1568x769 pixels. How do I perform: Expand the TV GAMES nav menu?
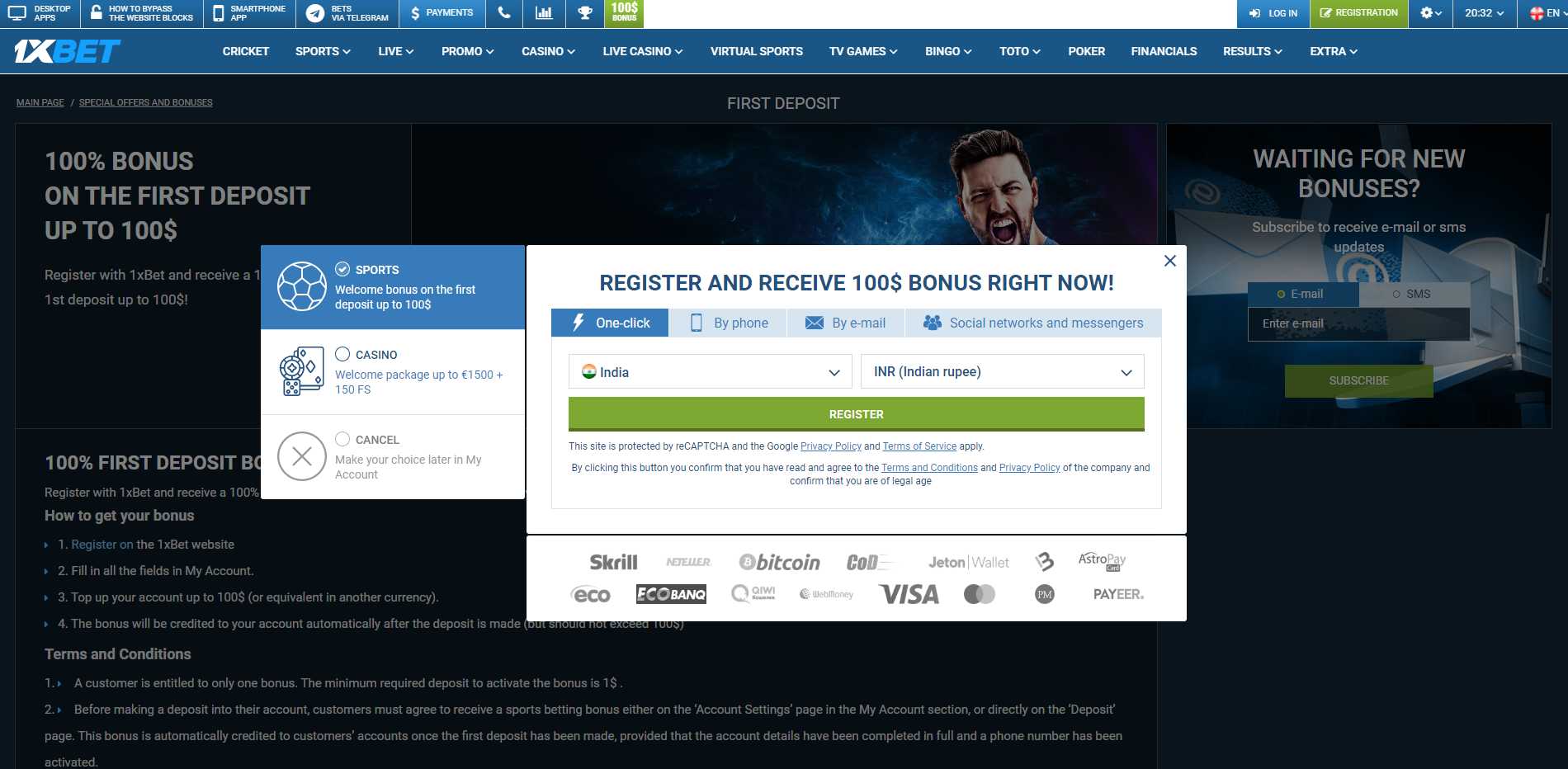click(x=863, y=51)
